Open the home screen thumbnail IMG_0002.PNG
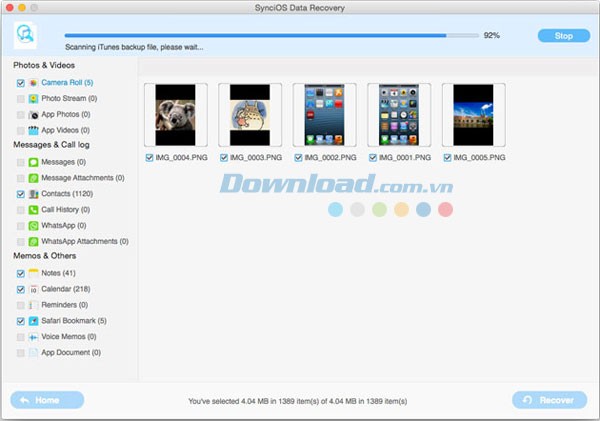The width and height of the screenshot is (600, 421). coord(324,115)
